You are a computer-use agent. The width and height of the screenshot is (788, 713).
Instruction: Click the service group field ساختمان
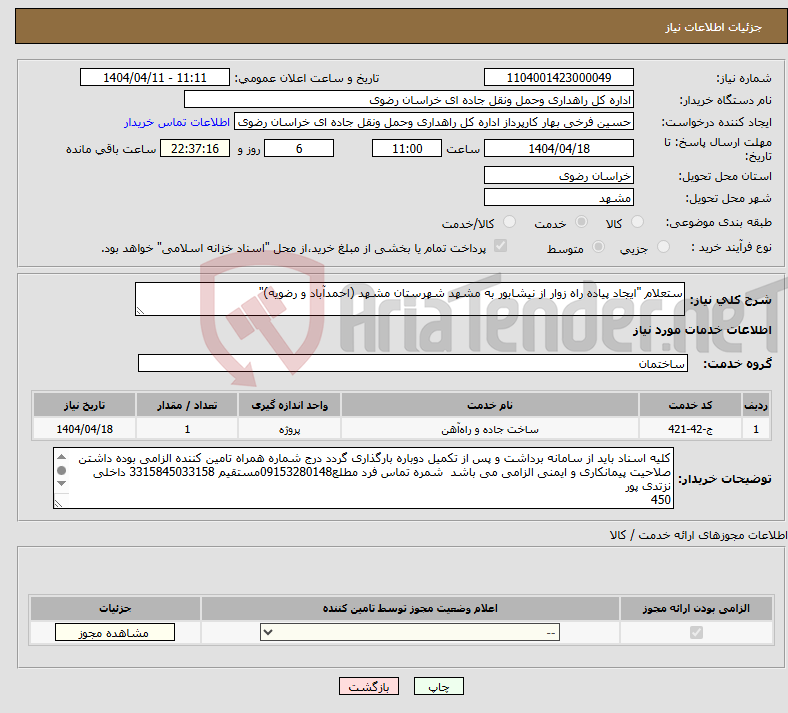point(413,363)
